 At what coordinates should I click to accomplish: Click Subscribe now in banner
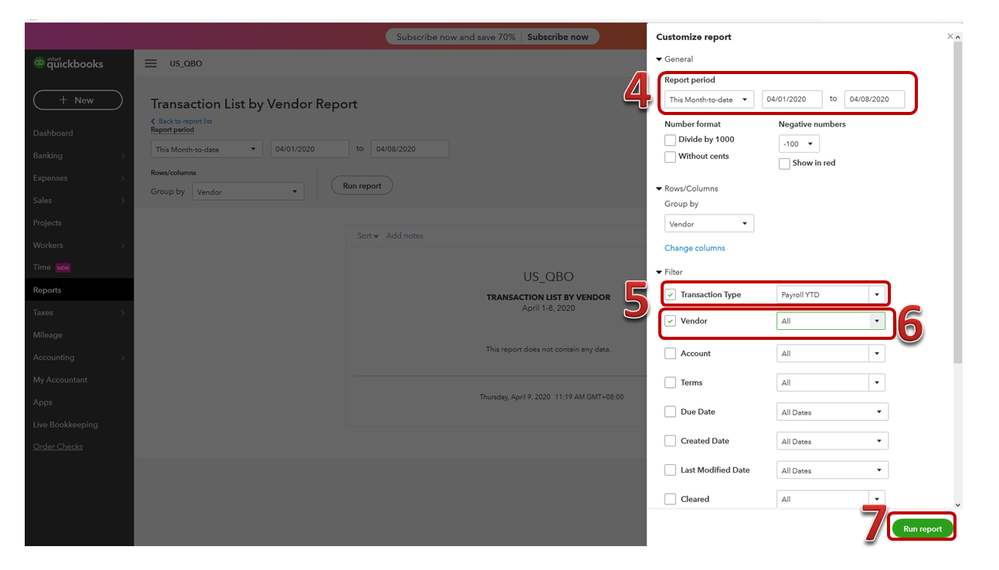pyautogui.click(x=557, y=37)
